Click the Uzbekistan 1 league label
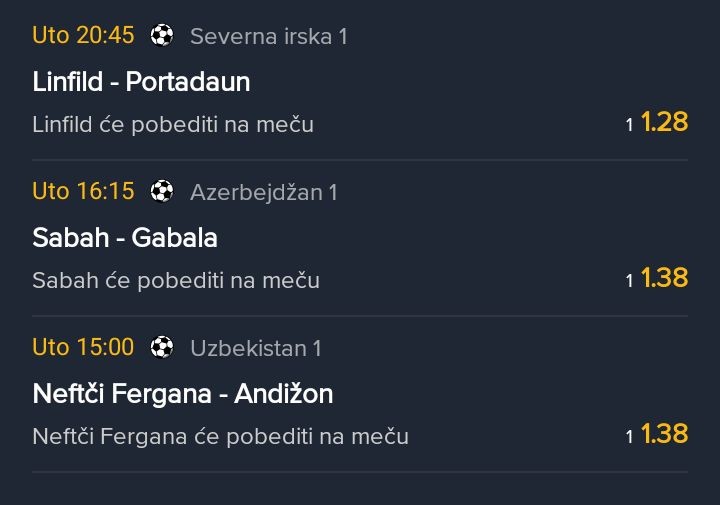Screen dimensions: 720x505 point(255,348)
